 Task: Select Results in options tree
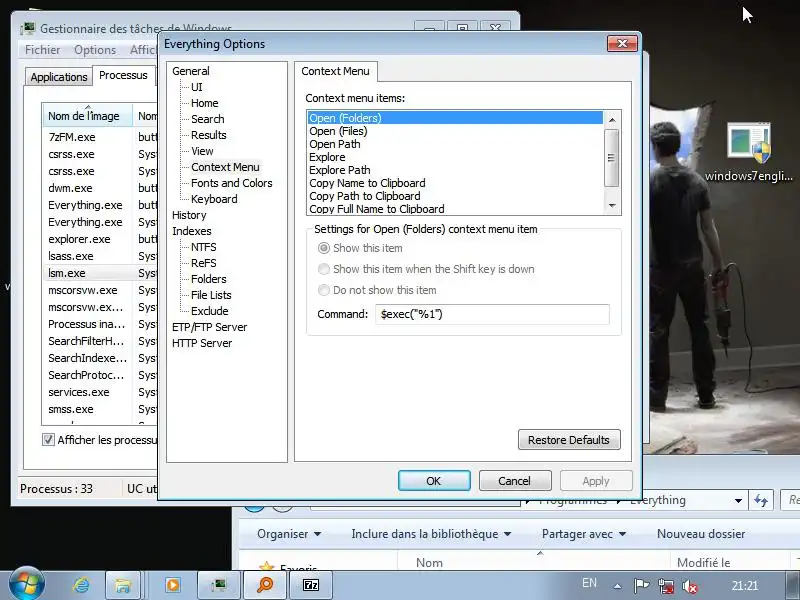[208, 135]
